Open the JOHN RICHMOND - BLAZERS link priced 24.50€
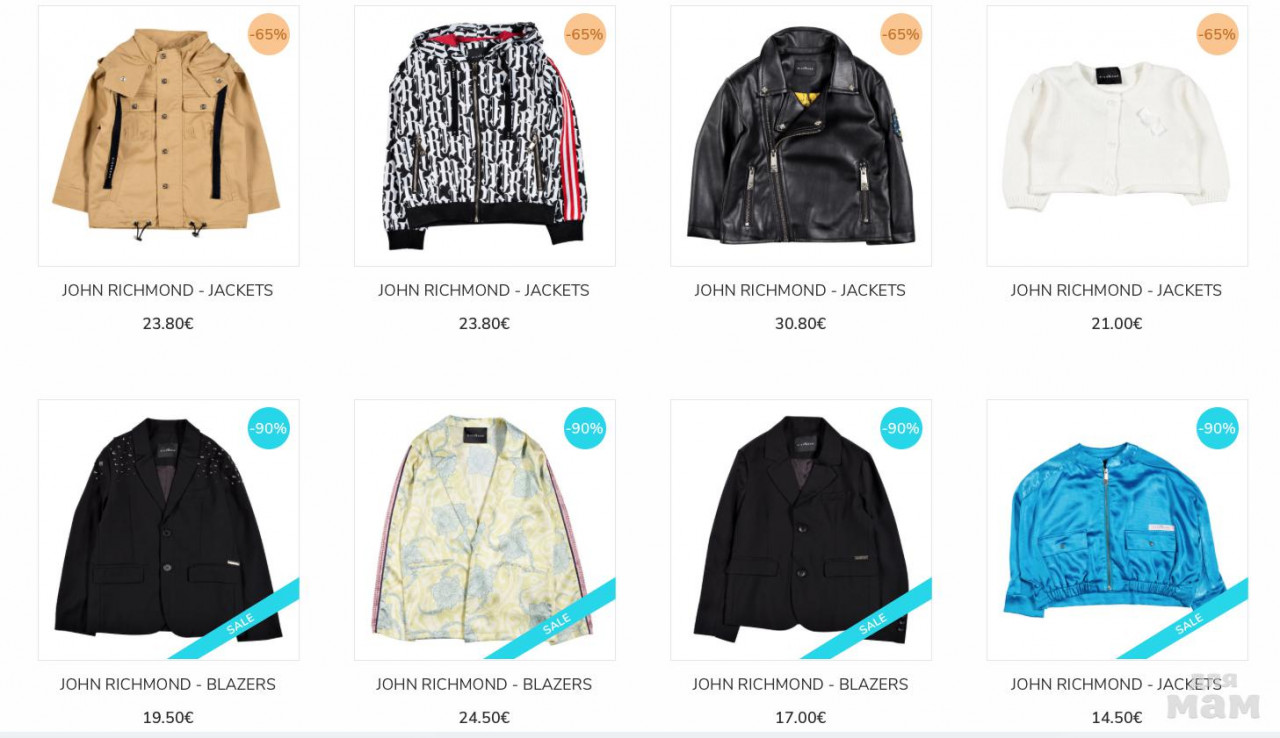The image size is (1280, 738). (x=484, y=684)
